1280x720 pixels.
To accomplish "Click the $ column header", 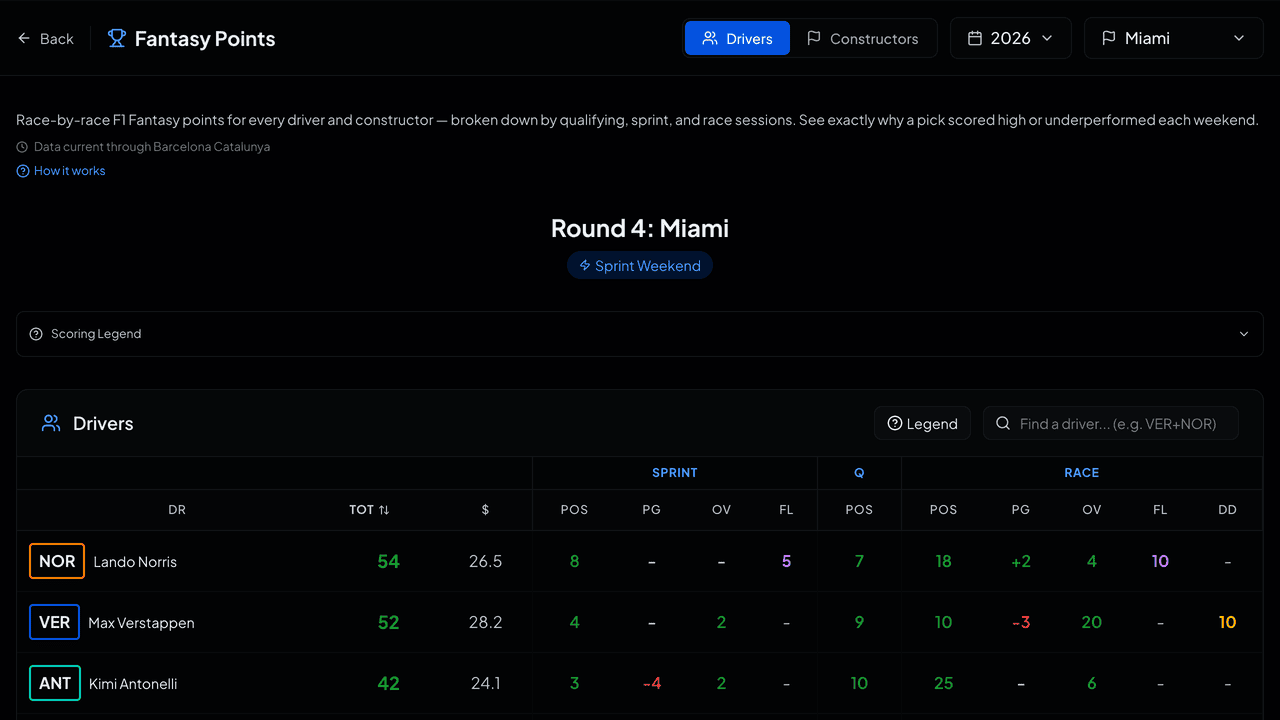I will coord(485,510).
